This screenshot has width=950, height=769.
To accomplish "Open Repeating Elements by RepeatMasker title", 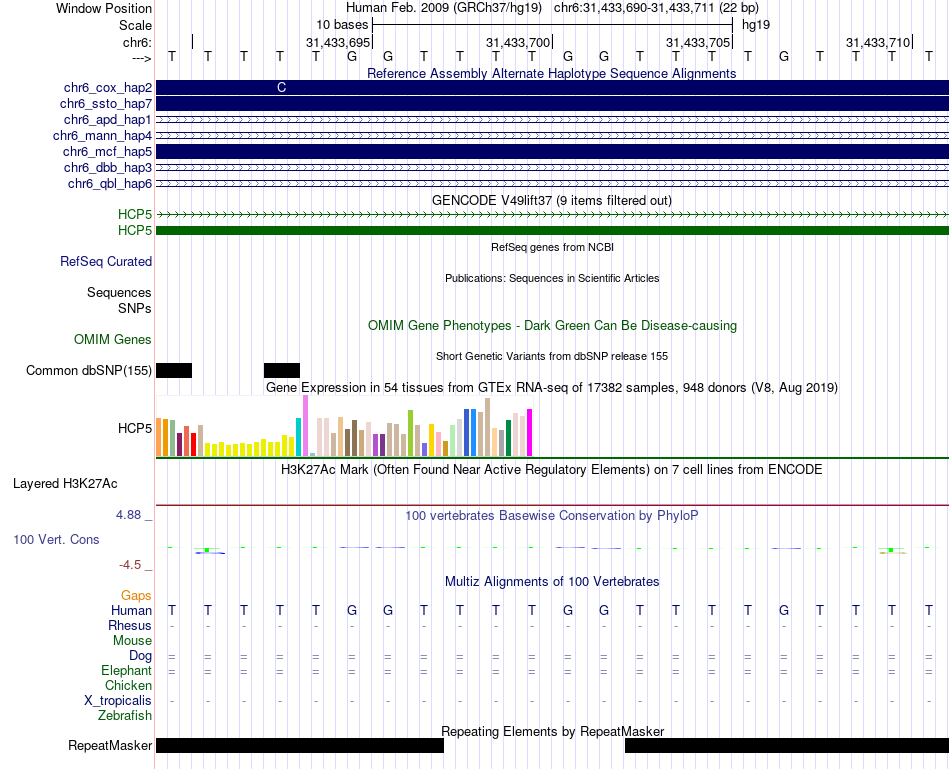I will [553, 731].
